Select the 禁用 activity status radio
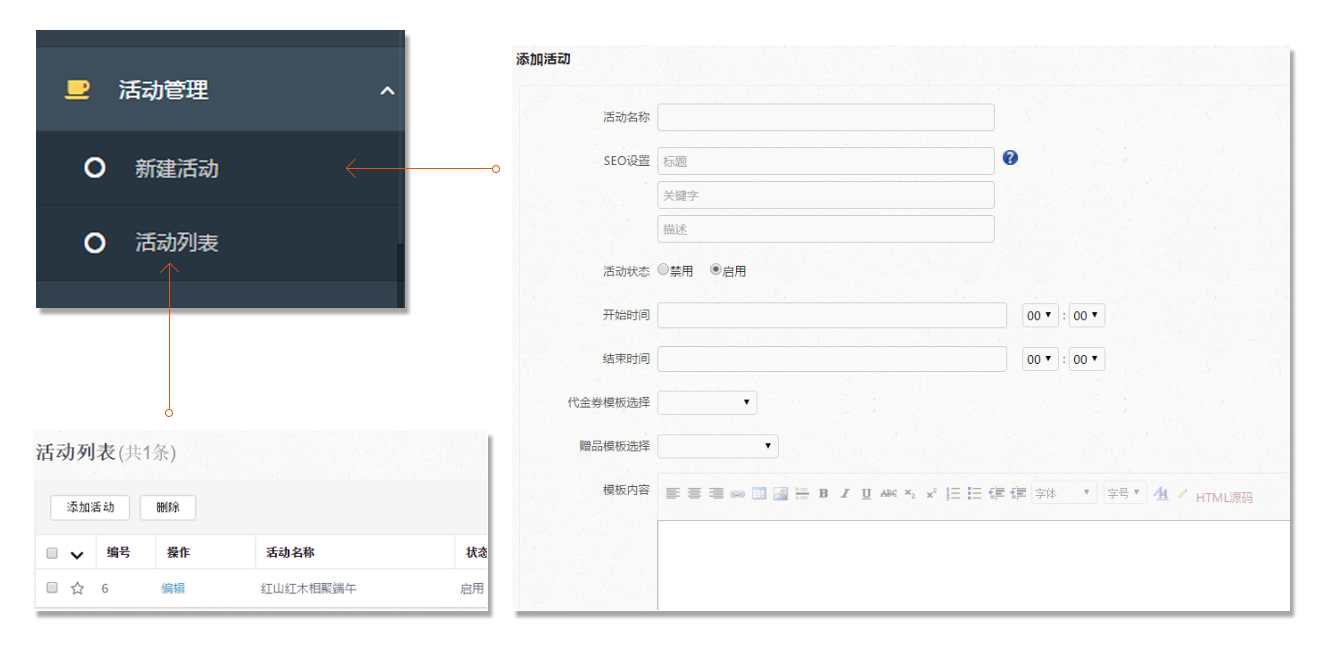Screen dimensions: 1320x647 (663, 270)
